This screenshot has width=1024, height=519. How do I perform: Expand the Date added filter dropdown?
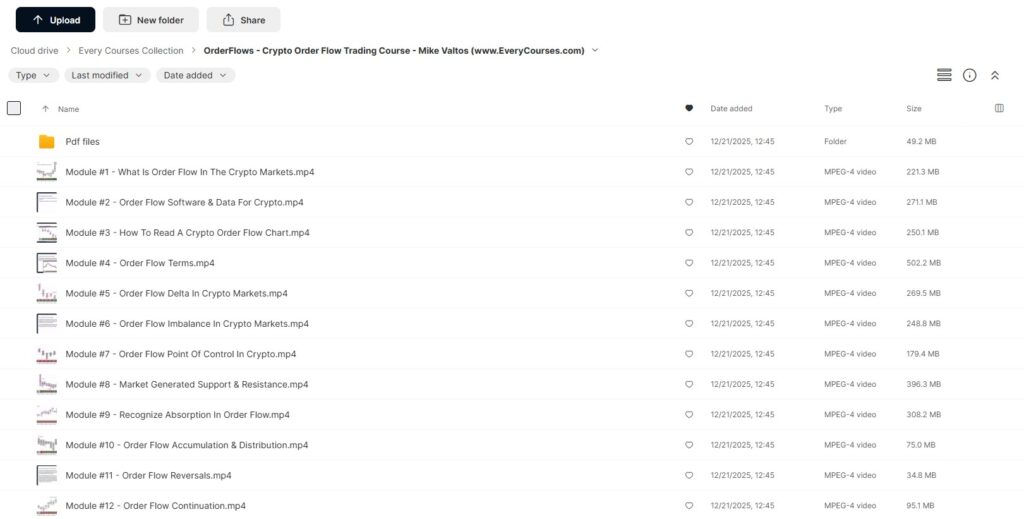[195, 75]
